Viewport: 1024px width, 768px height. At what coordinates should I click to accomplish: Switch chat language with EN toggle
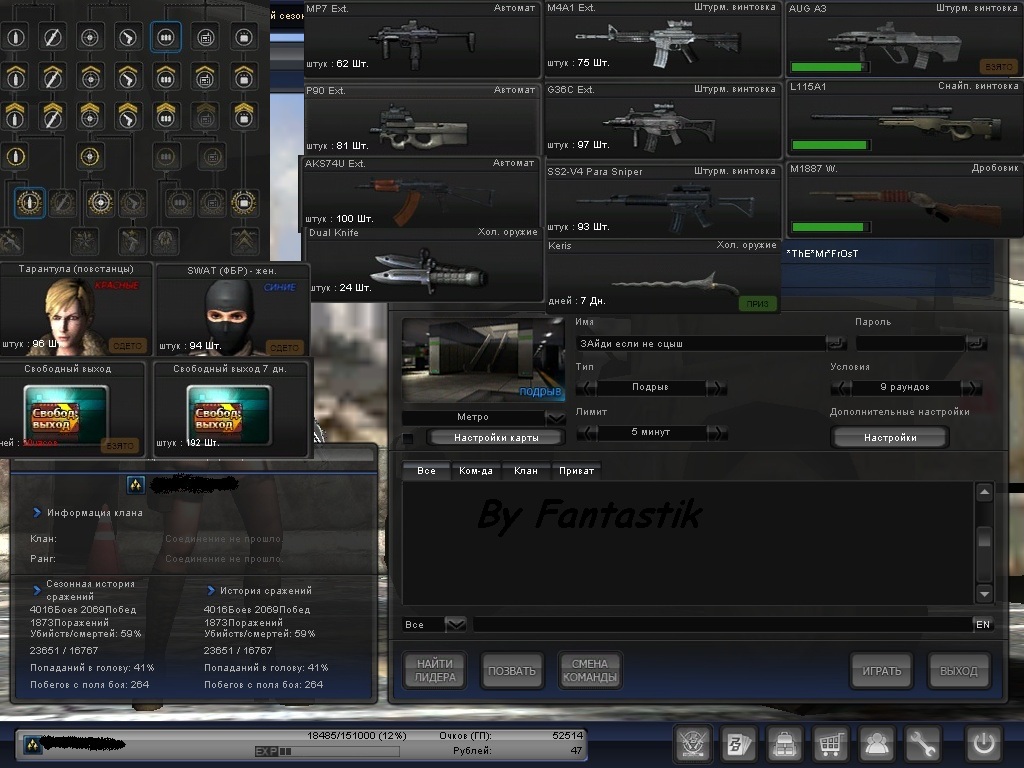(983, 624)
